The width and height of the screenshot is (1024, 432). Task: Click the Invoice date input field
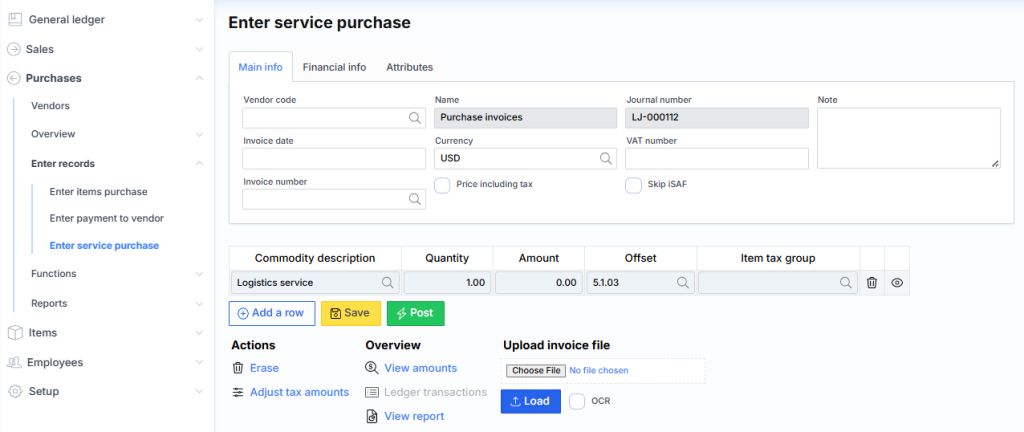tap(334, 158)
